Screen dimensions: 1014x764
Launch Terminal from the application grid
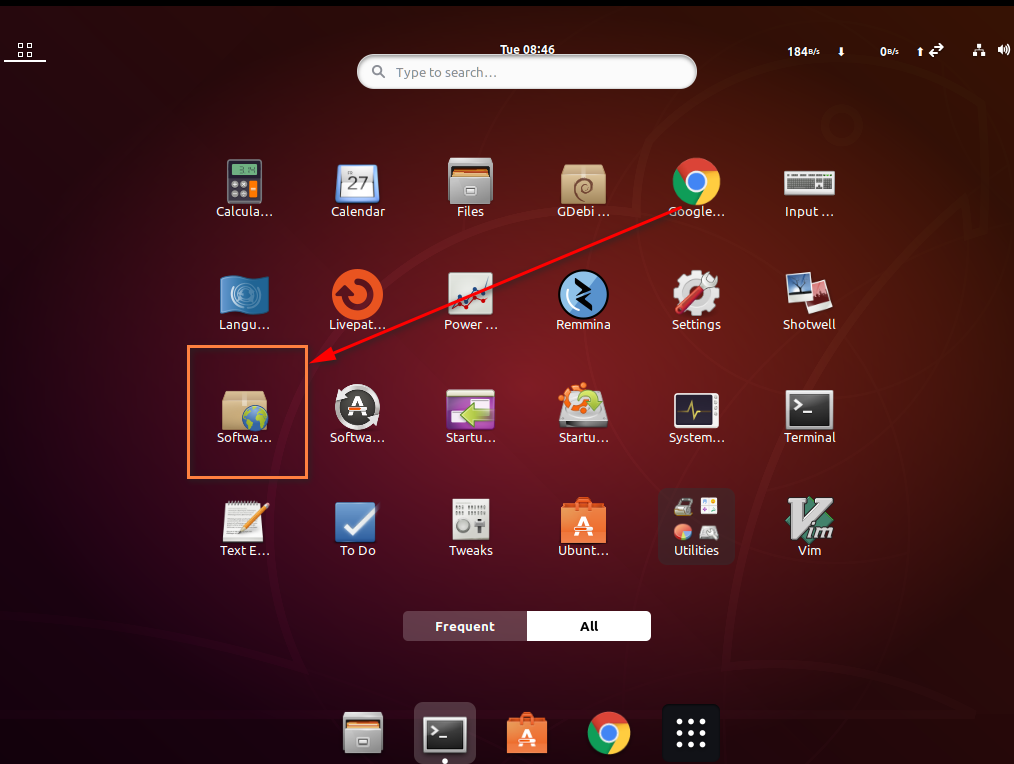click(x=809, y=416)
